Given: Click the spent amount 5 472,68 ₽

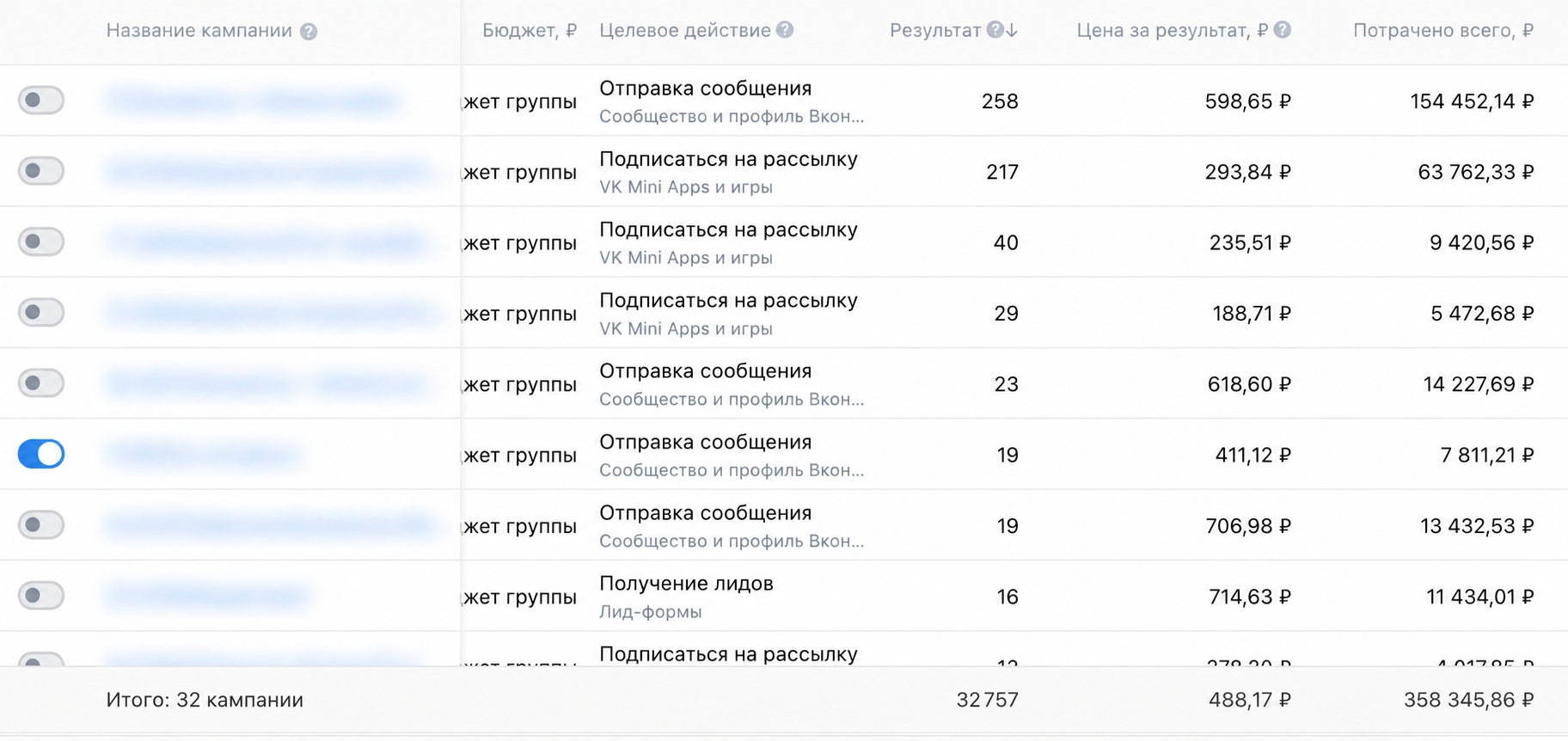Looking at the screenshot, I should coord(1482,314).
